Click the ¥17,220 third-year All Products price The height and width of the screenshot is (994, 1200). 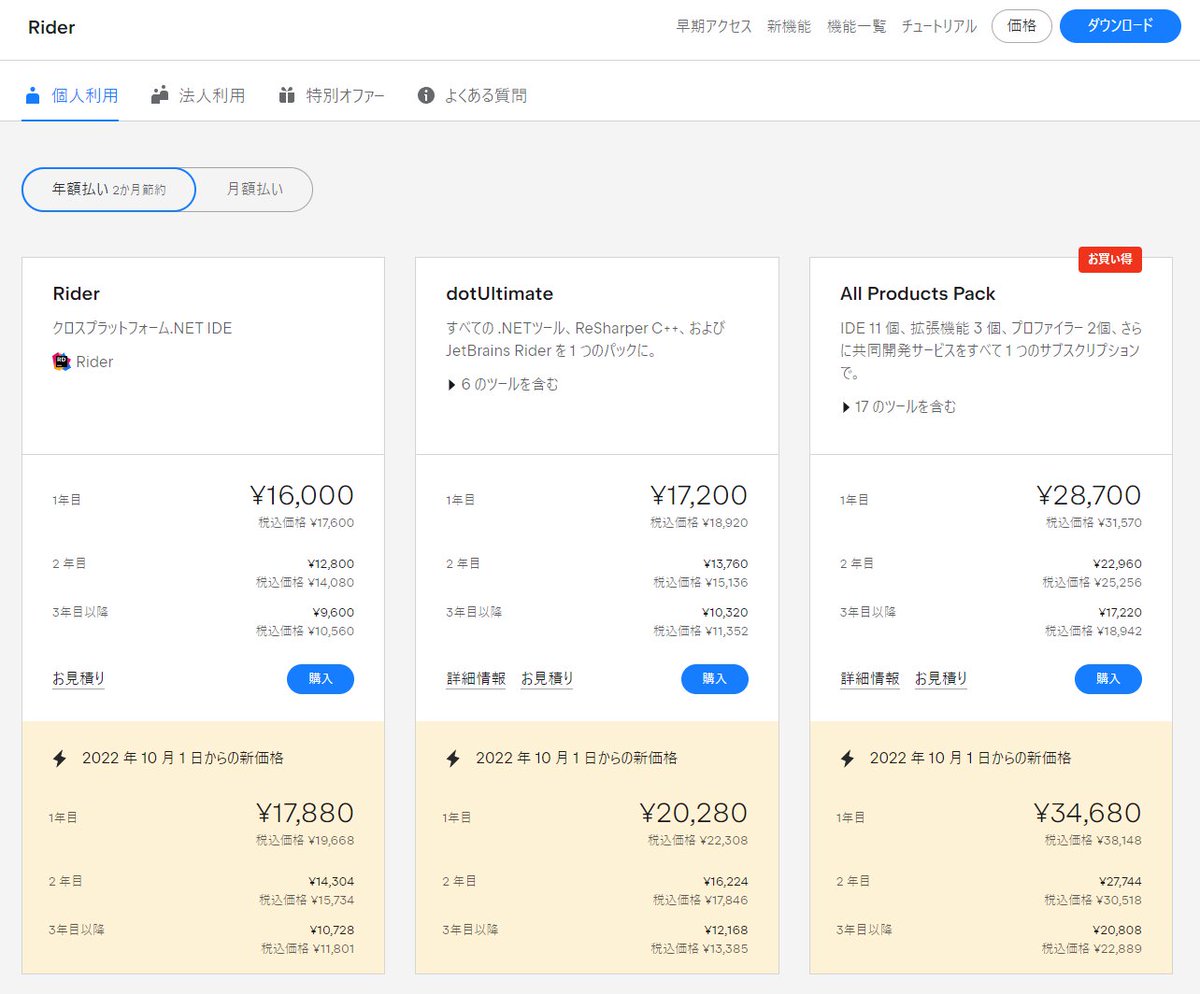pyautogui.click(x=1119, y=613)
